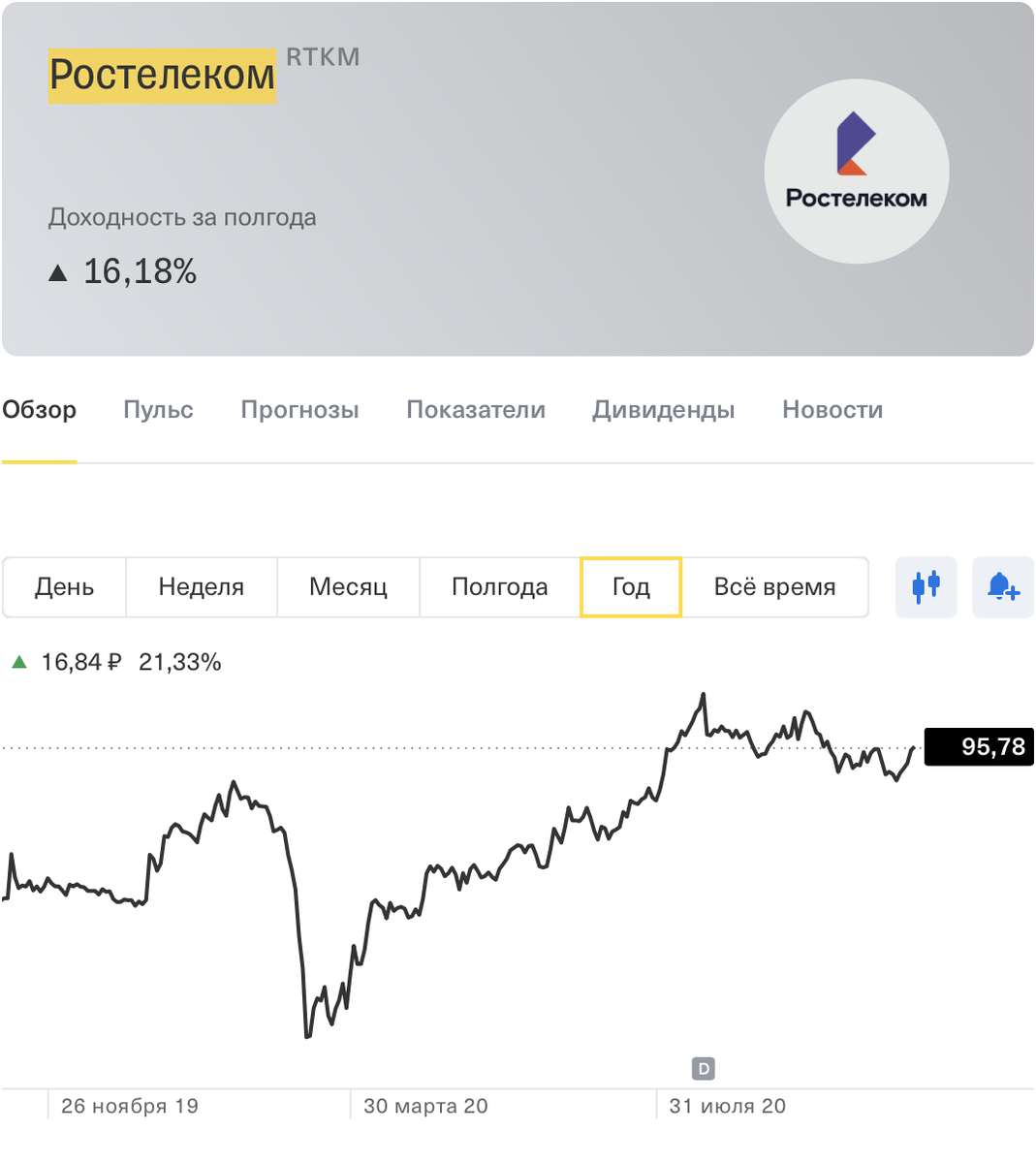Image resolution: width=1036 pixels, height=1163 pixels.
Task: Click the 95,78 price label on the chart
Action: (x=979, y=746)
